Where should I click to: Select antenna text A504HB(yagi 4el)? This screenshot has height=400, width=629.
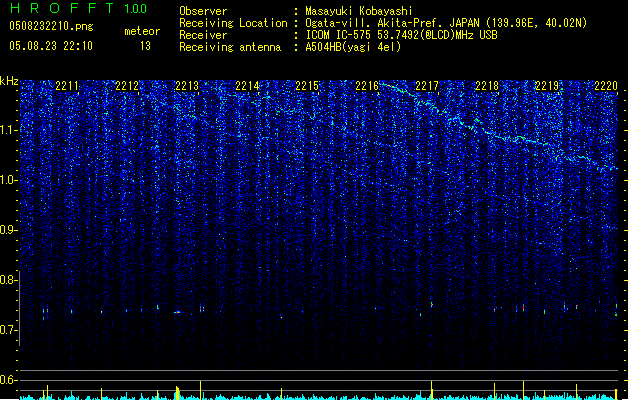[x=353, y=47]
